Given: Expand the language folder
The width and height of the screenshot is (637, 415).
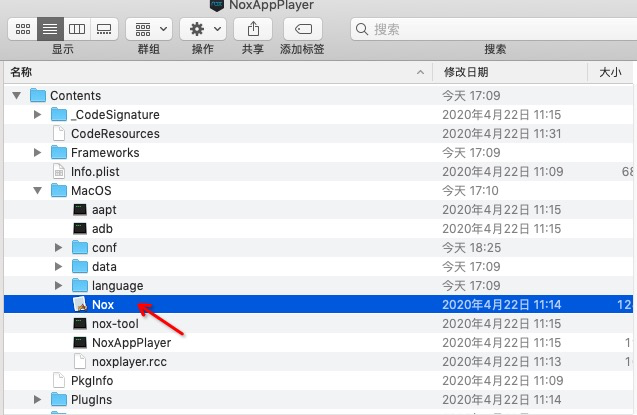Looking at the screenshot, I should click(58, 285).
